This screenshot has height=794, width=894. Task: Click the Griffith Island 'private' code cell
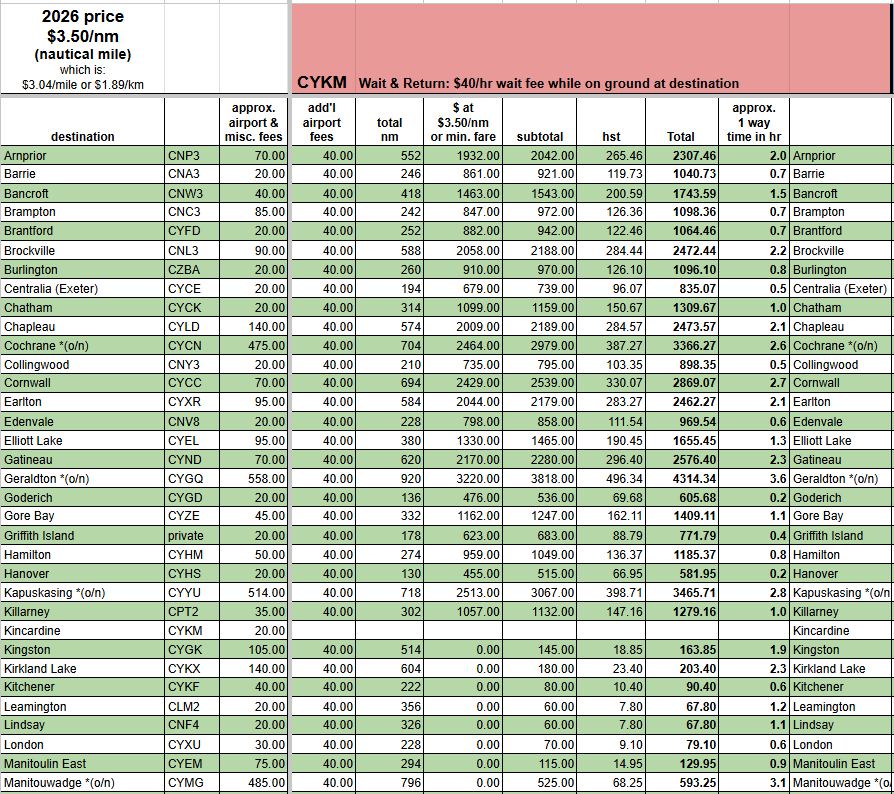point(192,536)
